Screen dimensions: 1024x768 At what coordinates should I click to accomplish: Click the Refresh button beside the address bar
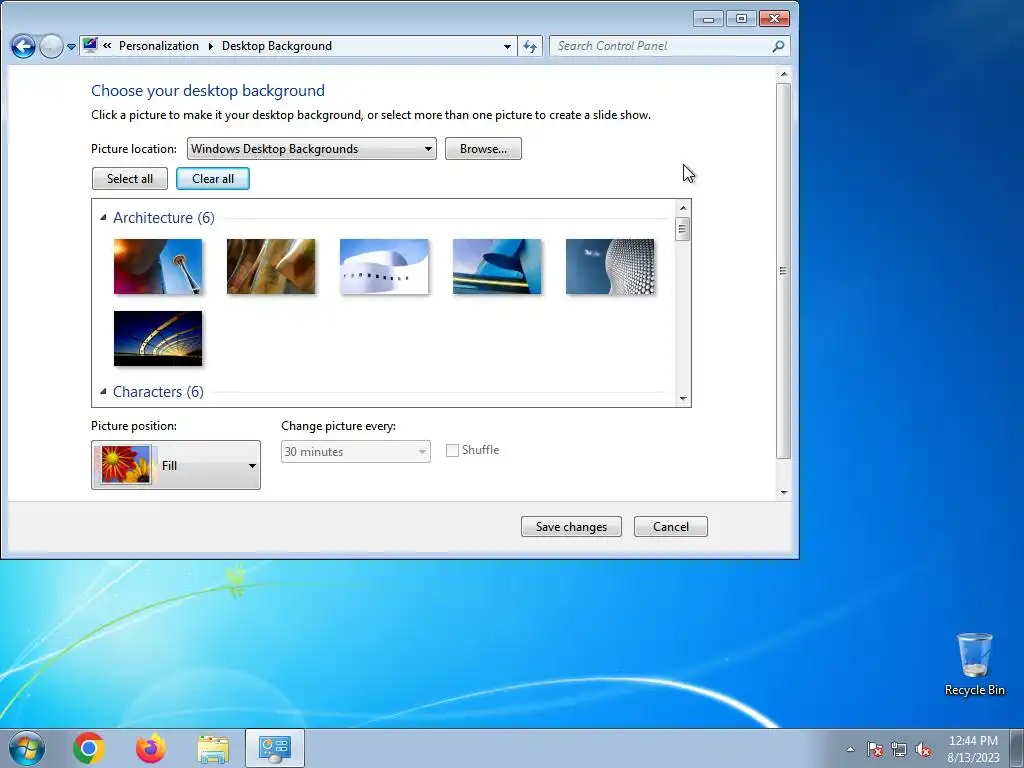pos(530,46)
